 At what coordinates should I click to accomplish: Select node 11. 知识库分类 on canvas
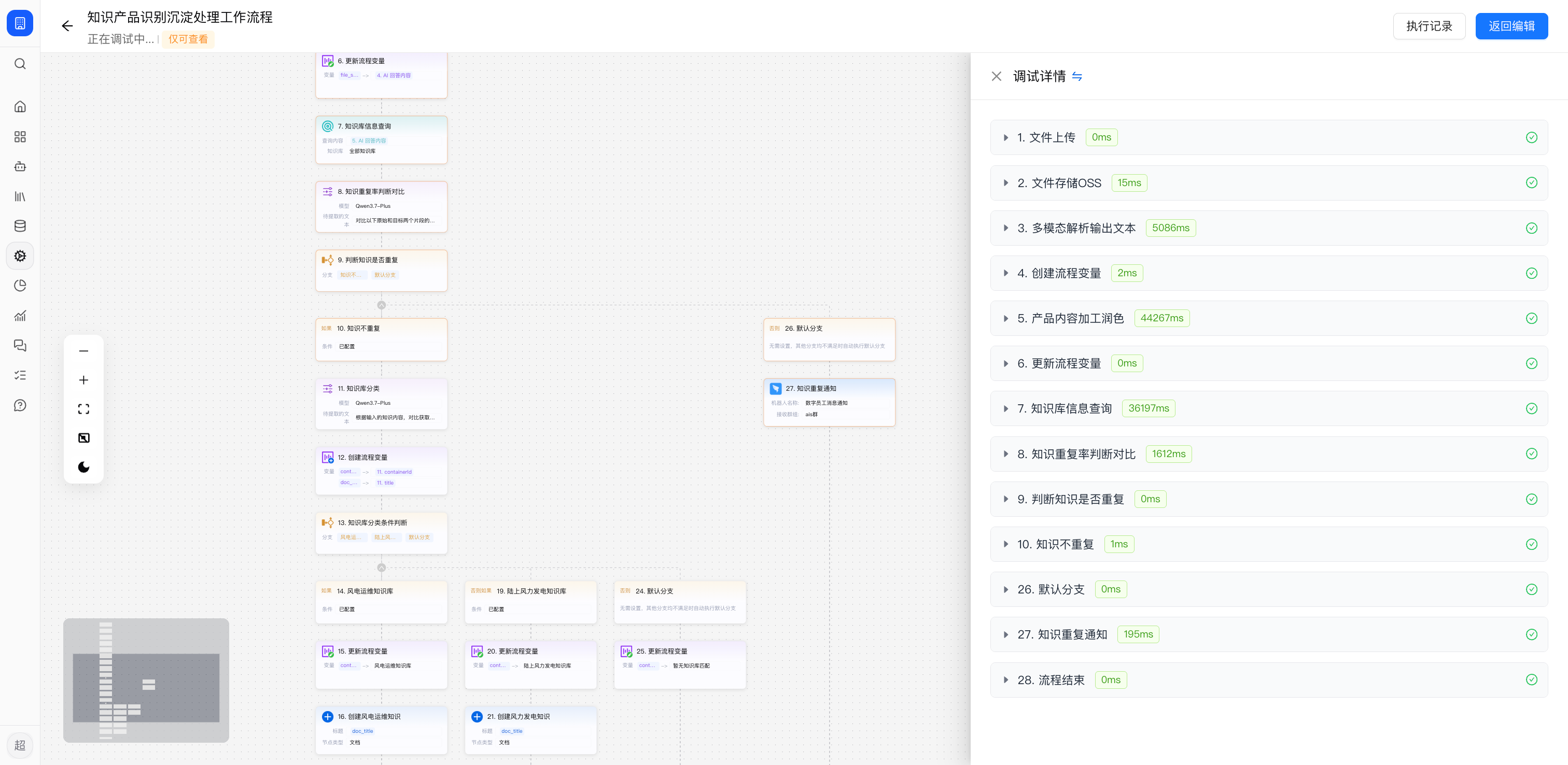tap(382, 404)
